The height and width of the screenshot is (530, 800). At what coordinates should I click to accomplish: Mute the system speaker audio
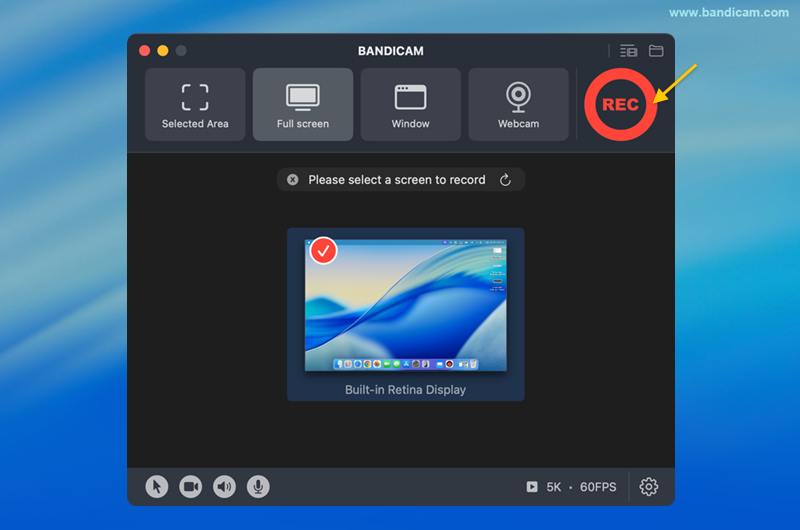point(225,487)
